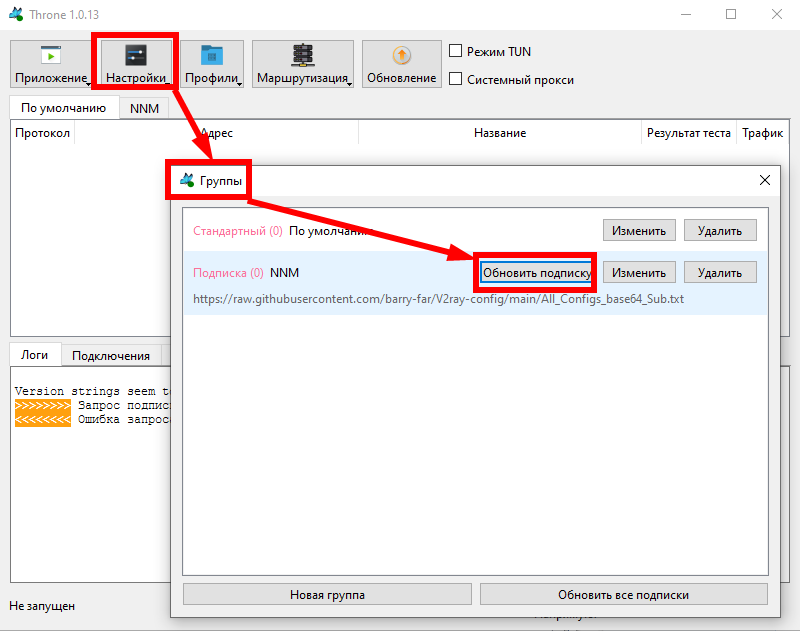Switch to the Подключения tab

[x=111, y=355]
